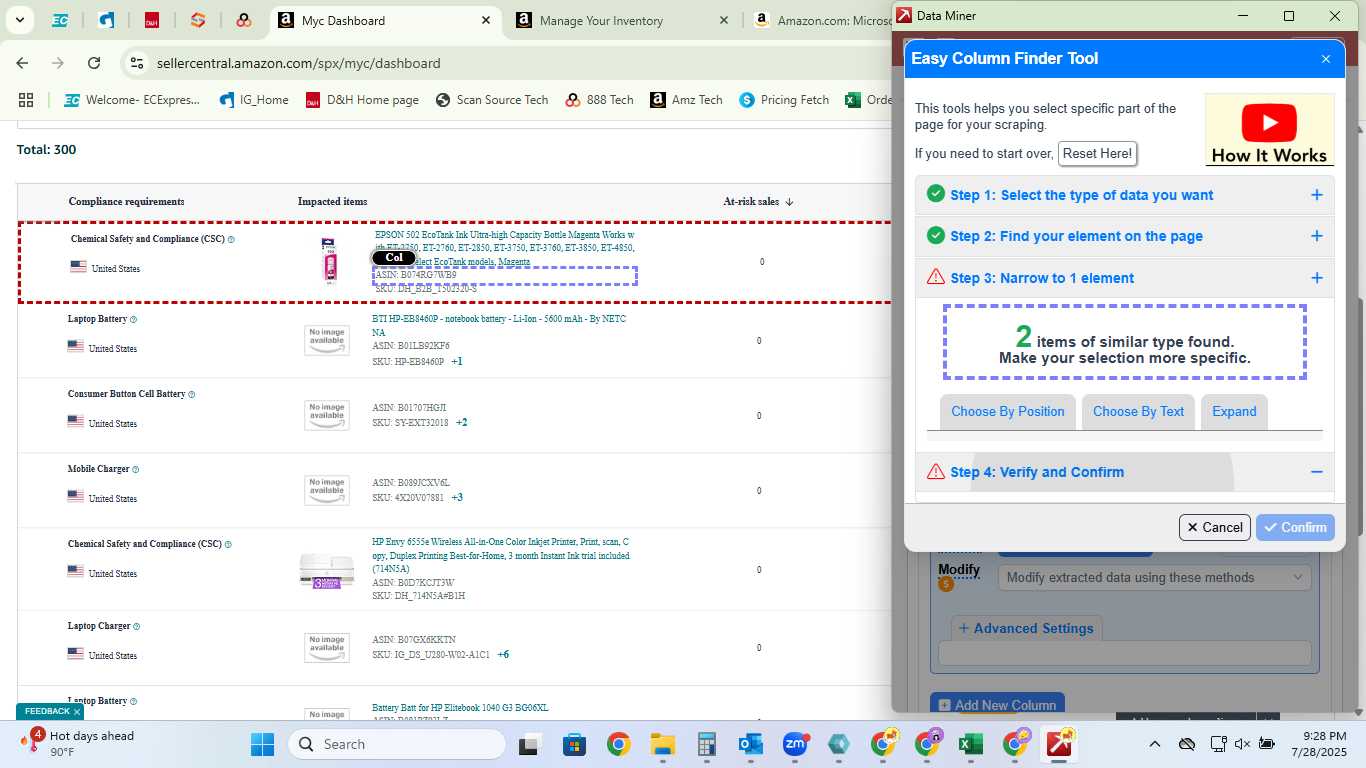This screenshot has height=768, width=1366.
Task: Click info icon beside Laptop Charger
Action: (136, 627)
